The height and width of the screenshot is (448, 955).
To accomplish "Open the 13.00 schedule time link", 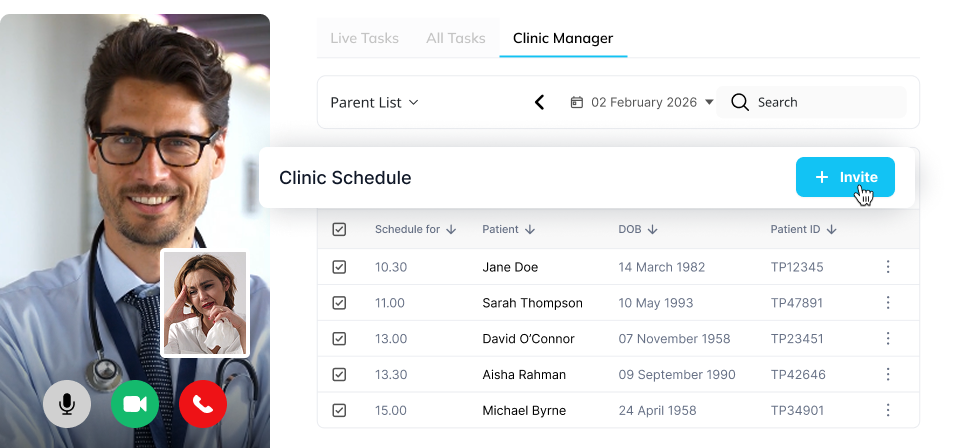I will pyautogui.click(x=390, y=339).
